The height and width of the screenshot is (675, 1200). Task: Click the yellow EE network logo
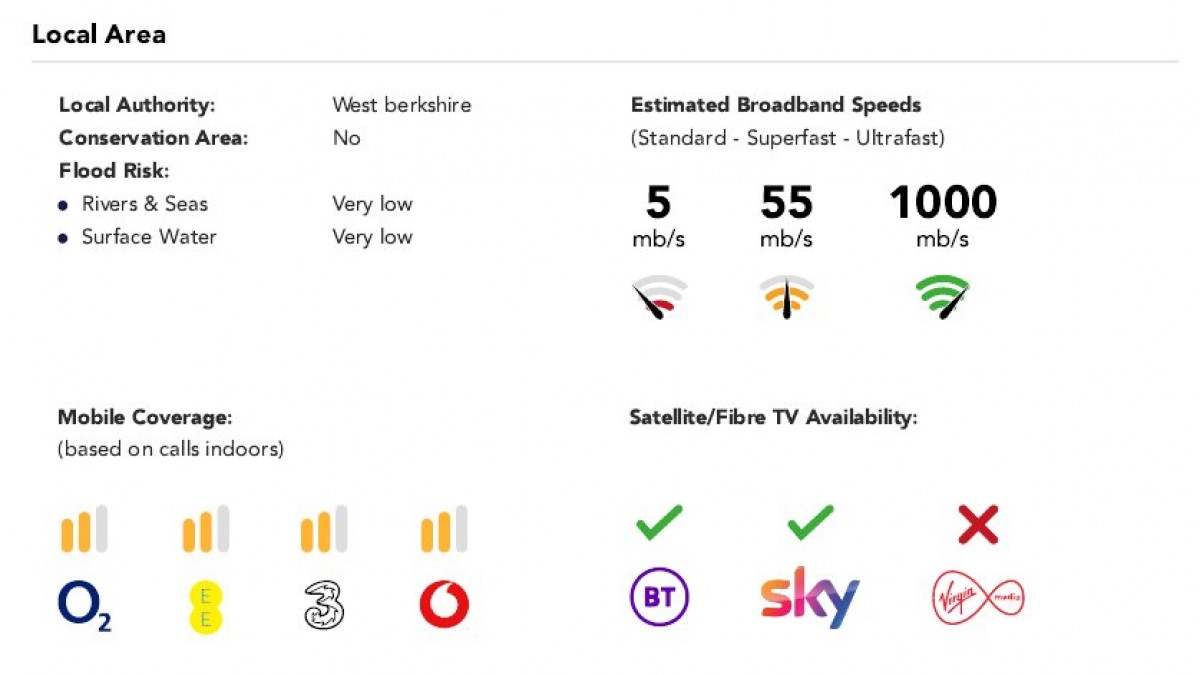click(205, 605)
